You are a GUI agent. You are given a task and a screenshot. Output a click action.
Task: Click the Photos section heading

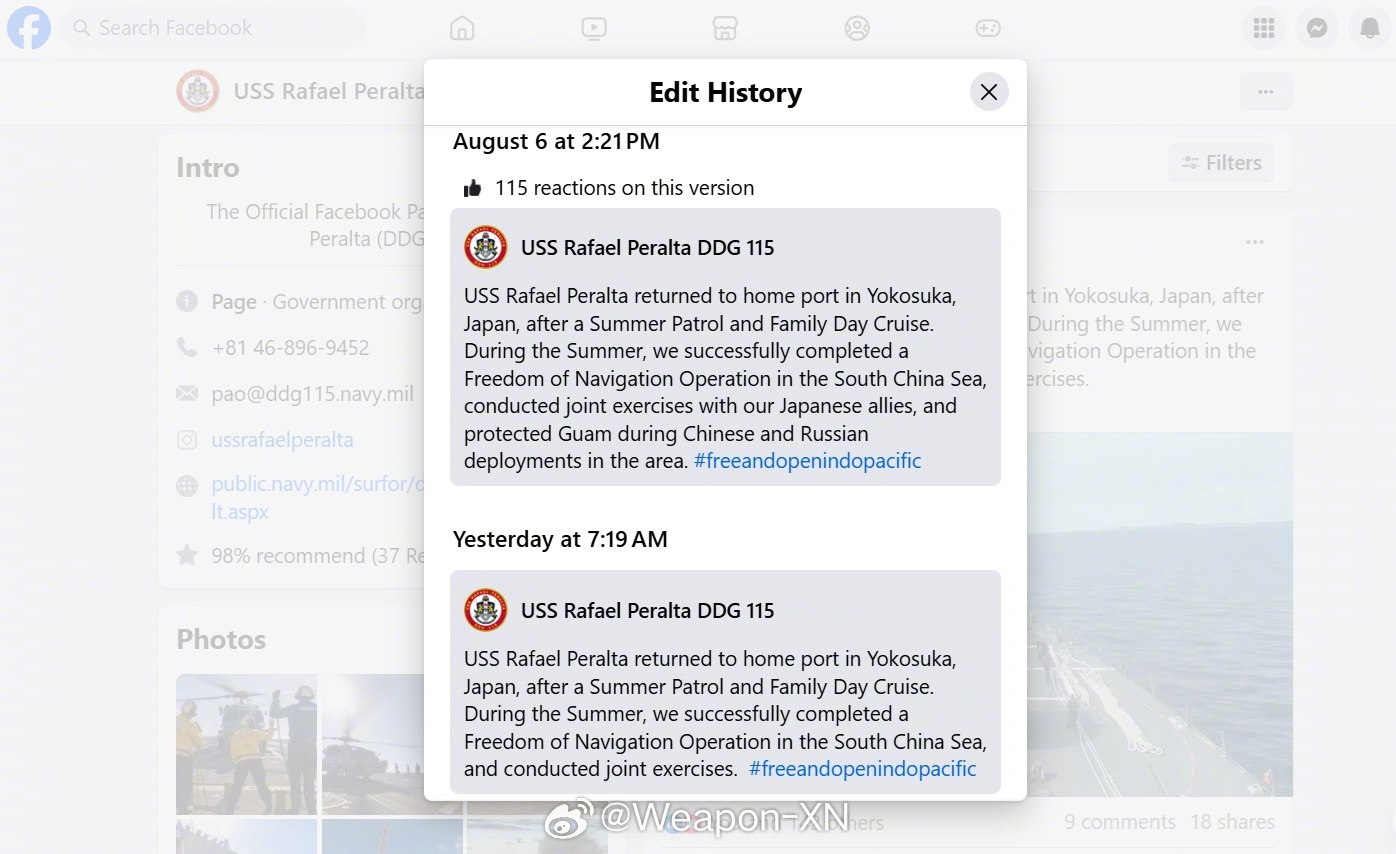tap(221, 640)
